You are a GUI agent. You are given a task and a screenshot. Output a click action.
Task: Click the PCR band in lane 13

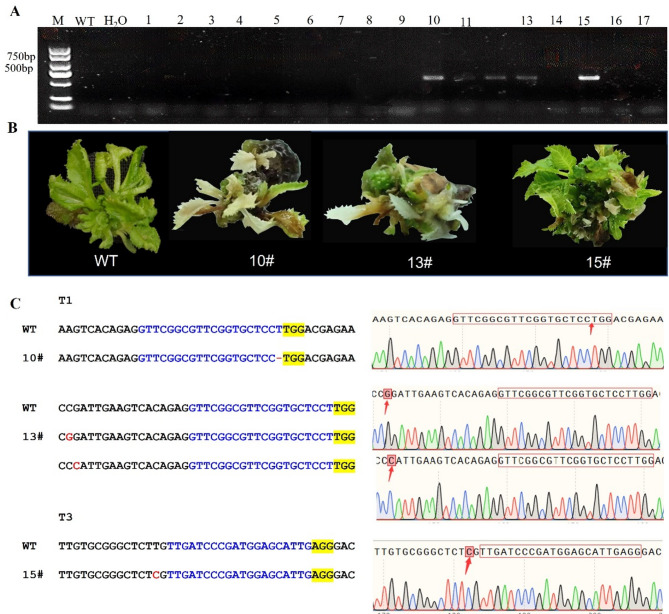tap(526, 78)
